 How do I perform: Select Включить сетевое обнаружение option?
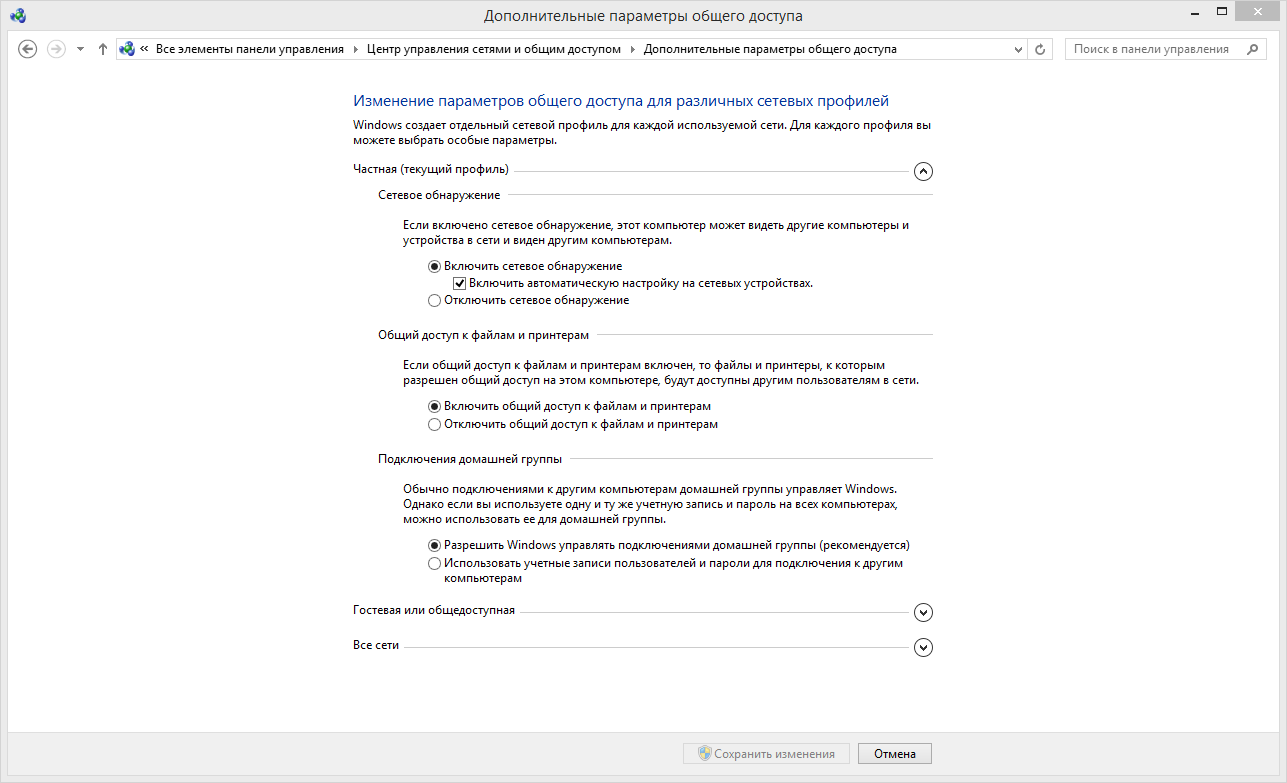coord(434,266)
